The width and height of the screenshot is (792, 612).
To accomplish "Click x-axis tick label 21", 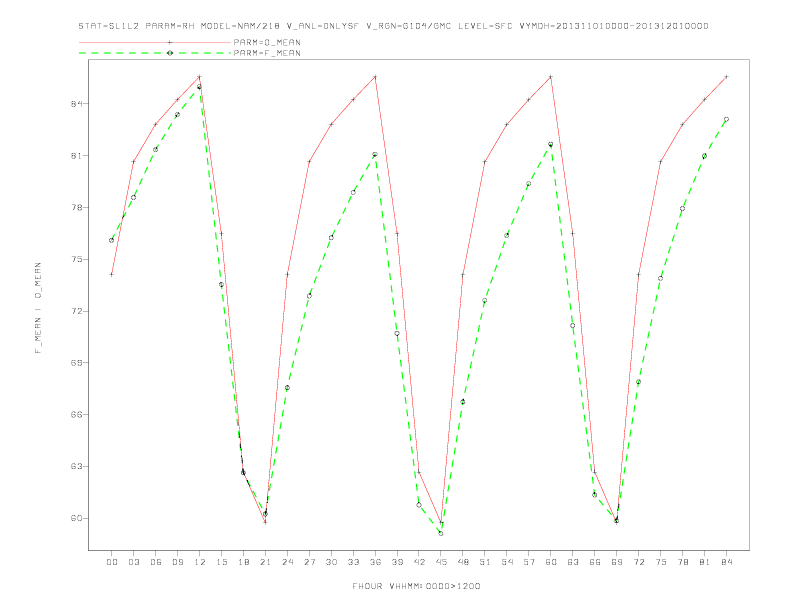I will click(x=265, y=562).
